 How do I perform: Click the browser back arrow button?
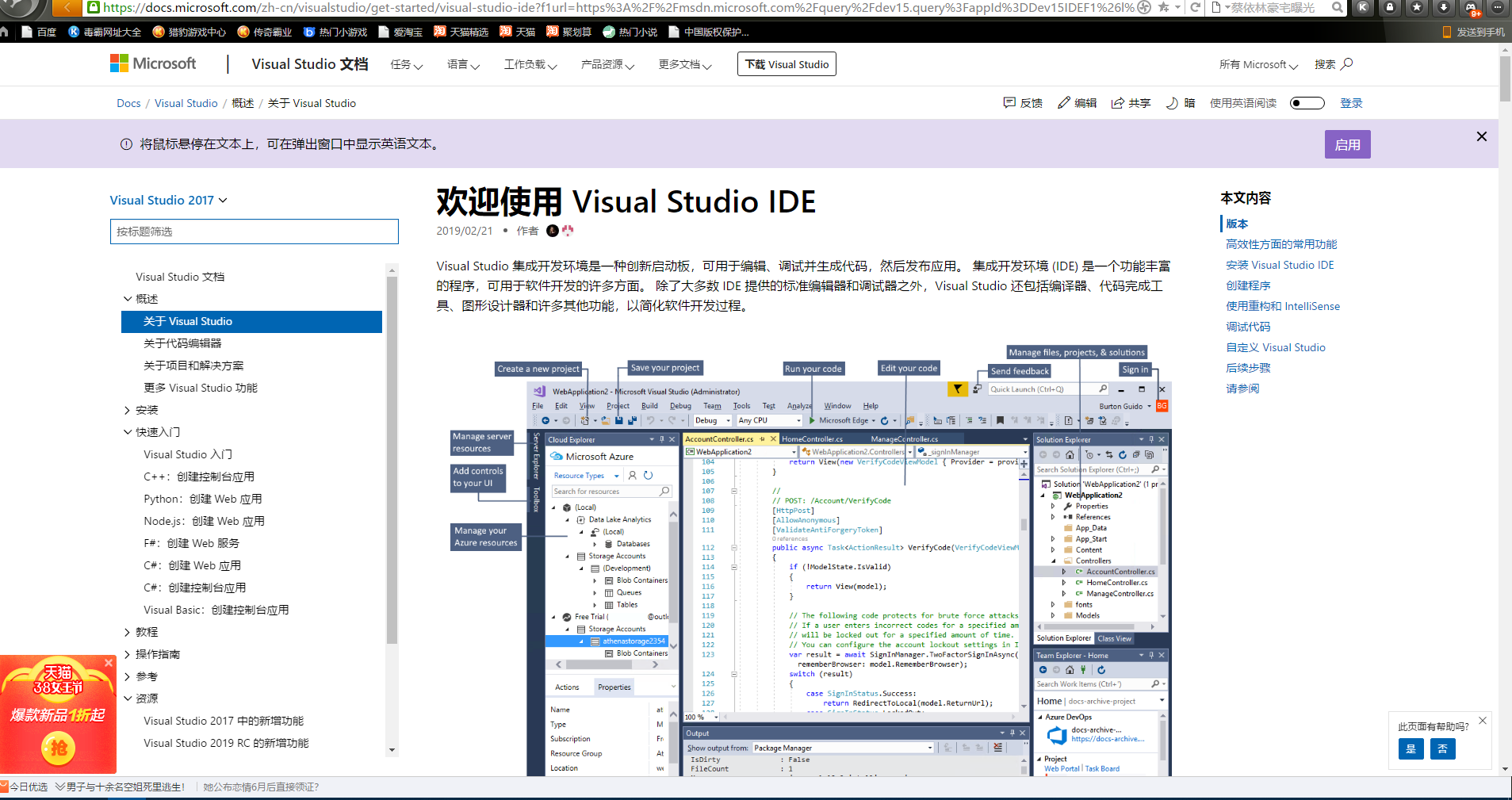[x=67, y=7]
